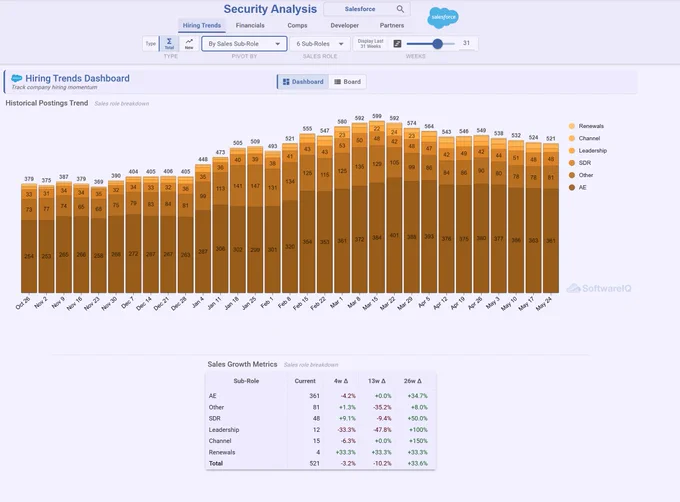This screenshot has width=680, height=502.
Task: Click the Mar 15 bar total 599
Action: tap(377, 116)
